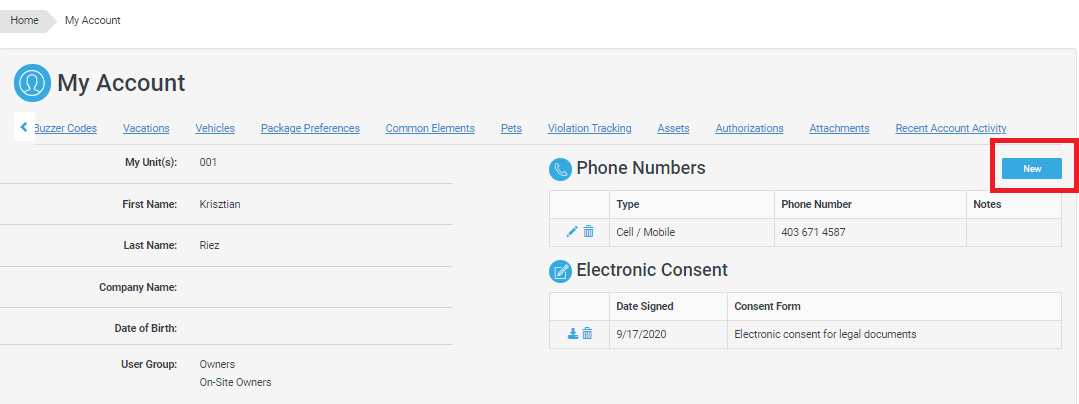Viewport: 1079px width, 404px height.
Task: Open the Violation Tracking tab
Action: coord(589,128)
